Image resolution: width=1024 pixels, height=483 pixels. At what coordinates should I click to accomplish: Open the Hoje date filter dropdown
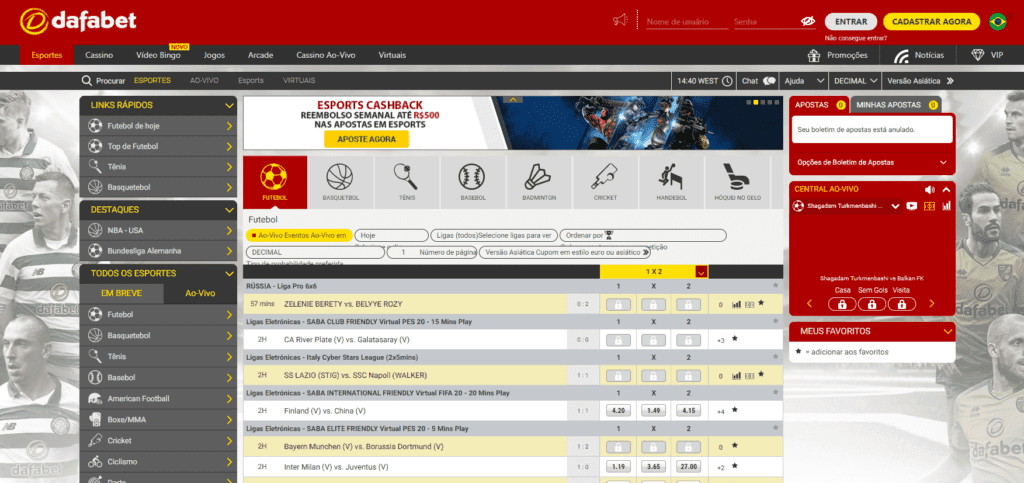tap(391, 235)
